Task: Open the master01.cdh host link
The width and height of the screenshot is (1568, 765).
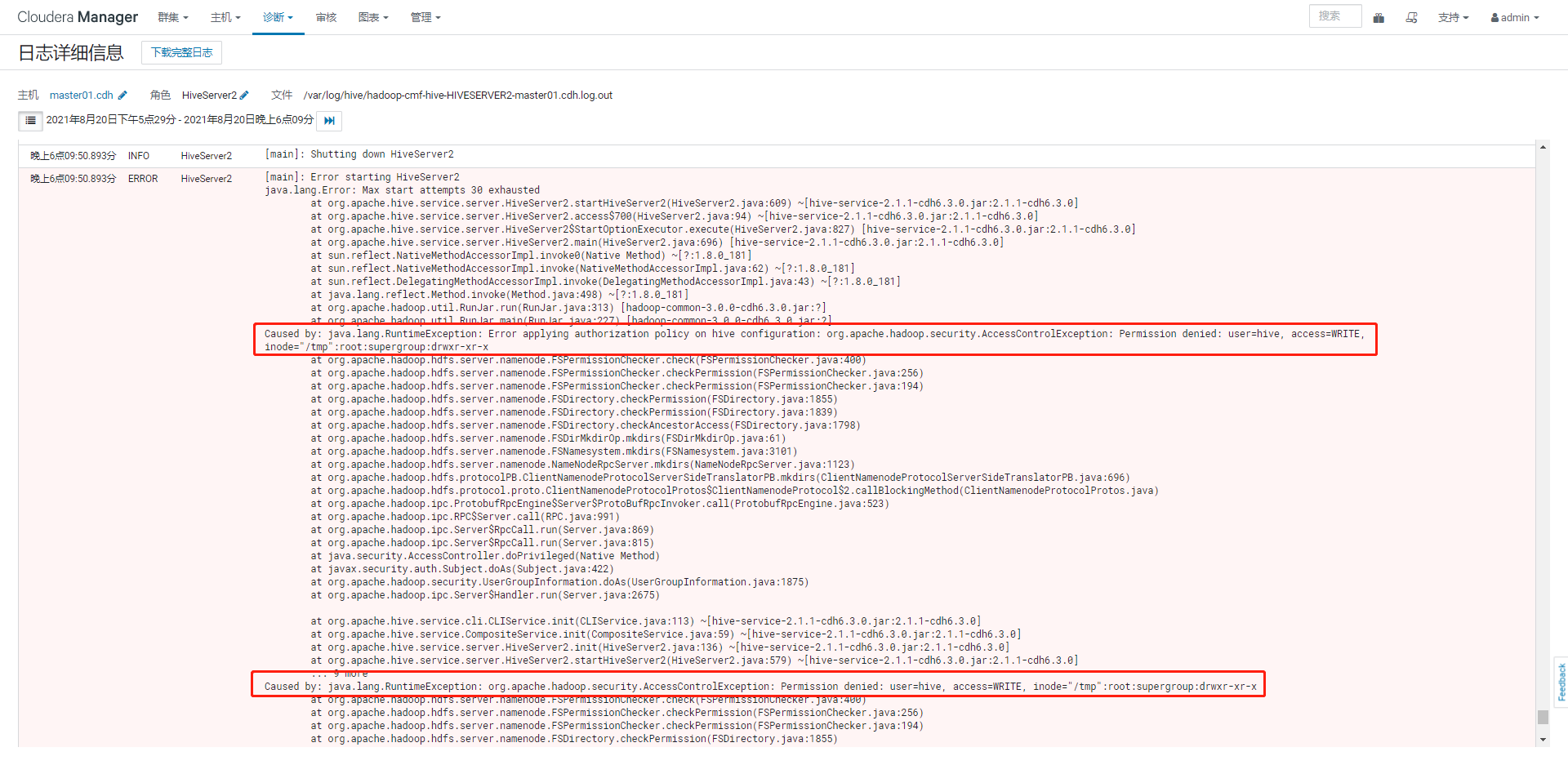Action: click(82, 95)
